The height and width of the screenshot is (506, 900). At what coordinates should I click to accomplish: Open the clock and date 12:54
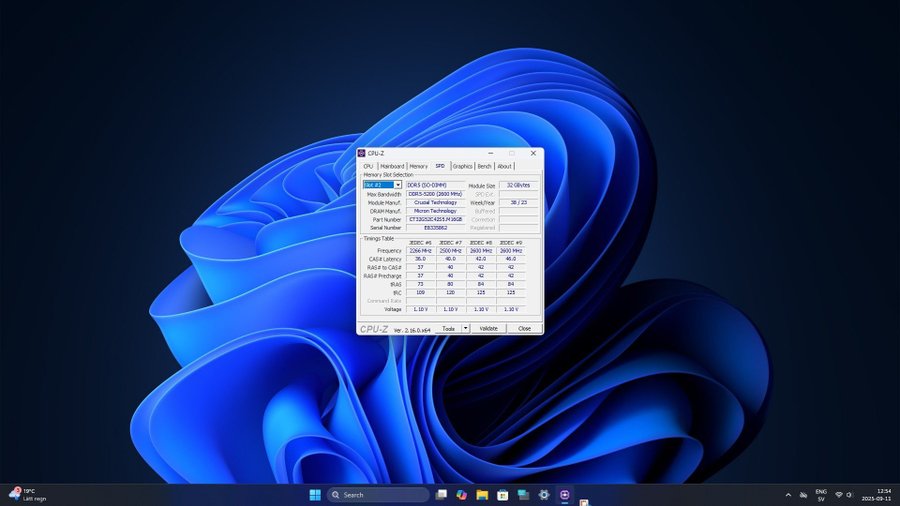coord(876,495)
